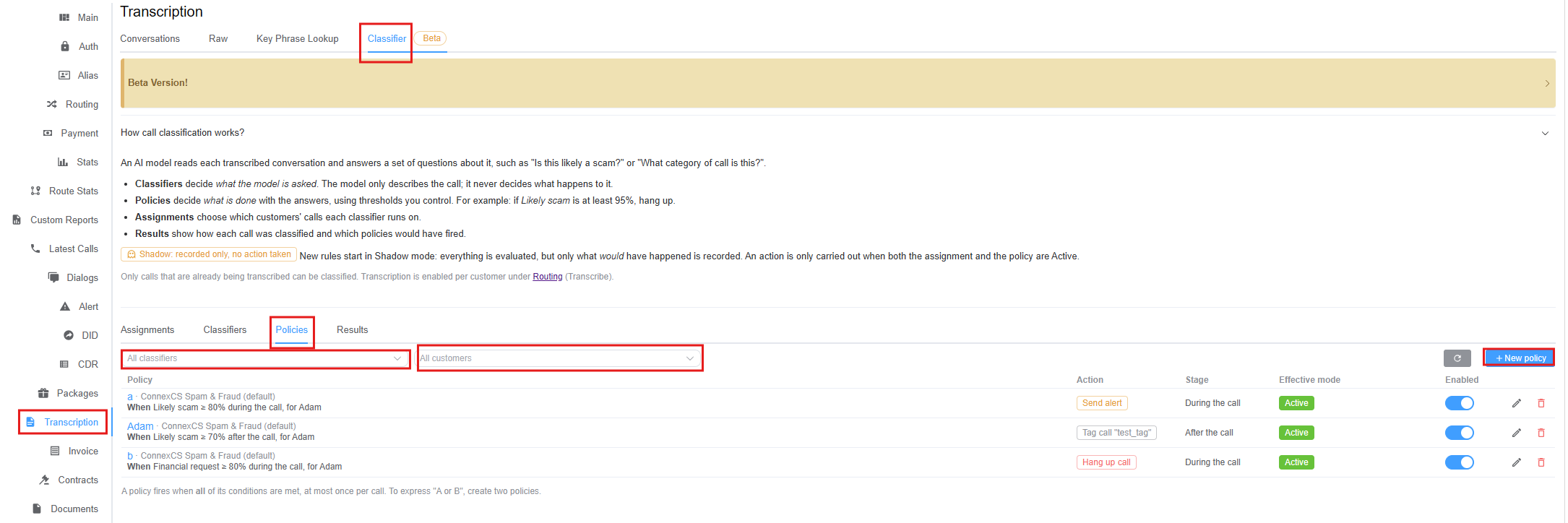
Task: Open Contracts from the sidebar
Action: 69,480
